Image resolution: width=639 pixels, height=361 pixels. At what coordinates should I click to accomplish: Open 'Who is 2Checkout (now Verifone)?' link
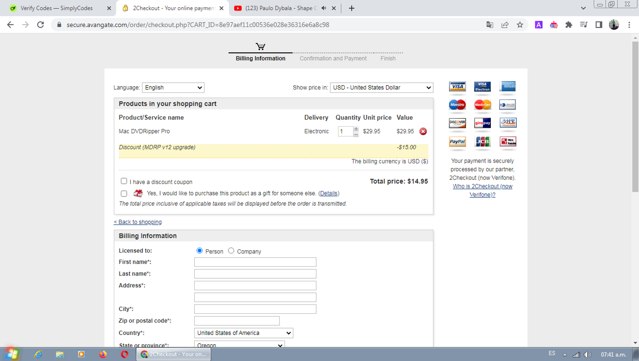[x=483, y=191]
